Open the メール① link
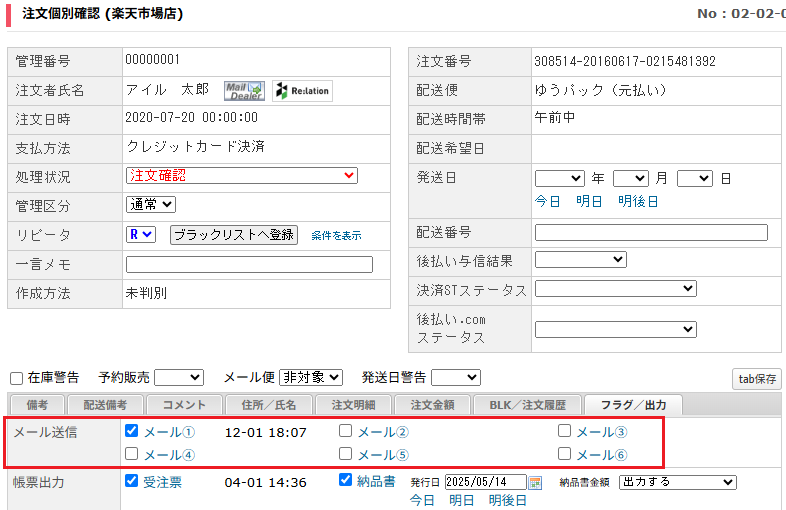Image resolution: width=786 pixels, height=510 pixels. pos(169,432)
